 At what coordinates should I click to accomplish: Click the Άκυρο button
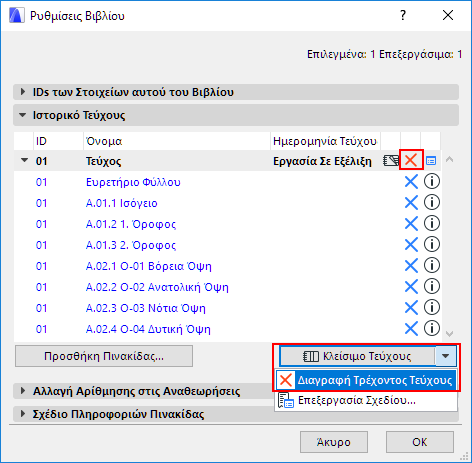pos(334,442)
